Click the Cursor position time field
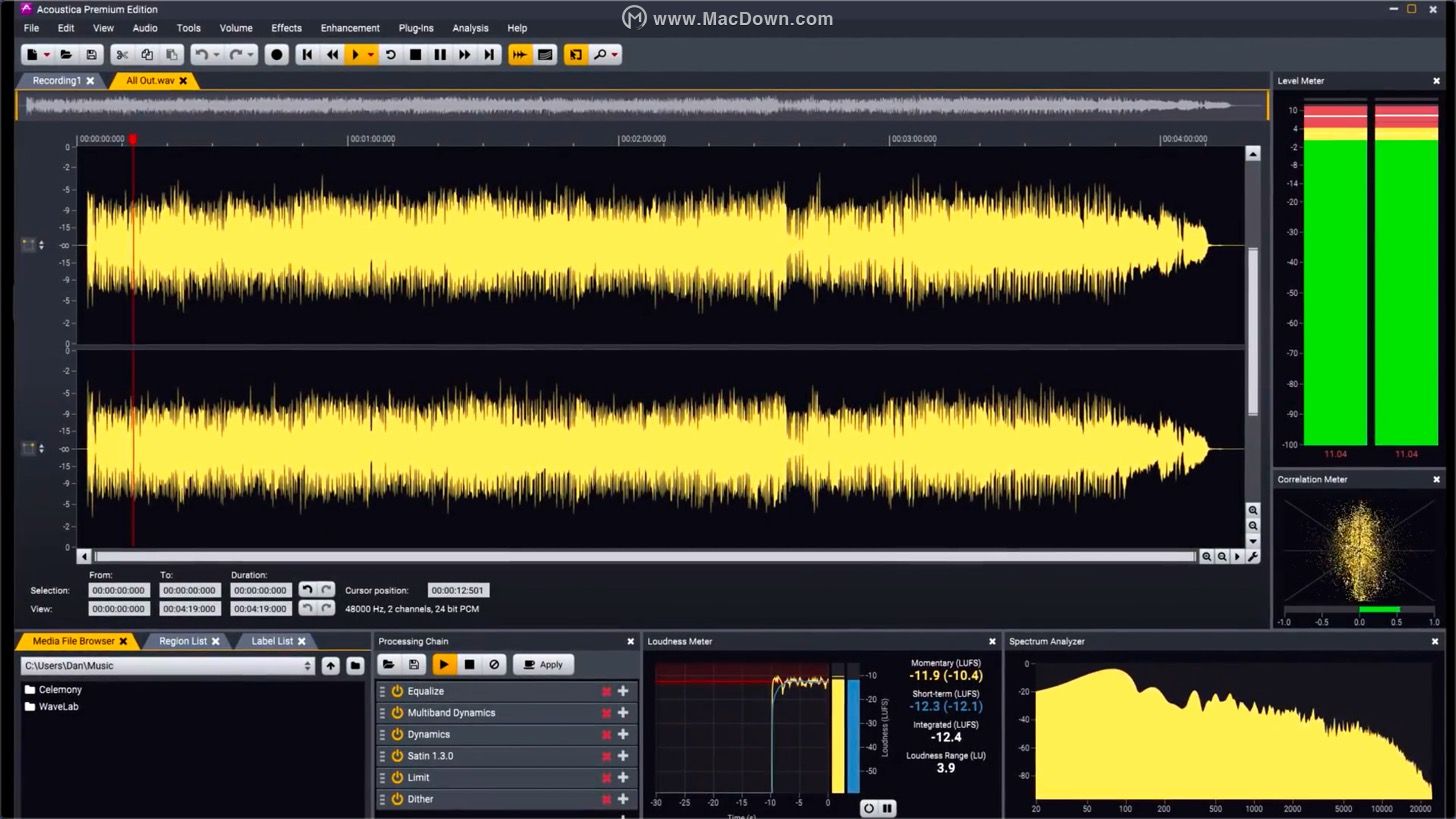Screen dimensions: 1456x819 click(x=457, y=590)
